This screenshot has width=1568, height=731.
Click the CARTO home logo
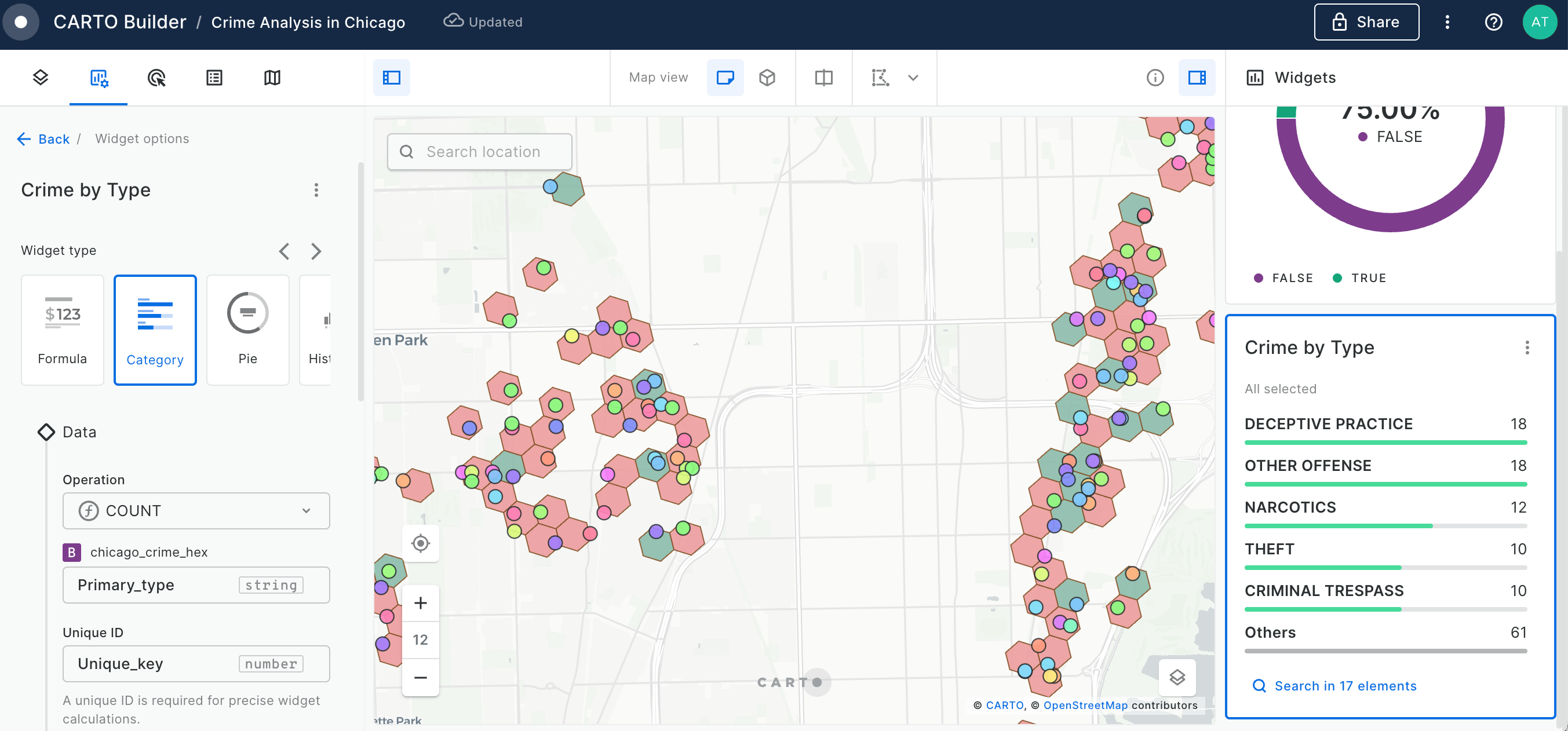point(21,22)
